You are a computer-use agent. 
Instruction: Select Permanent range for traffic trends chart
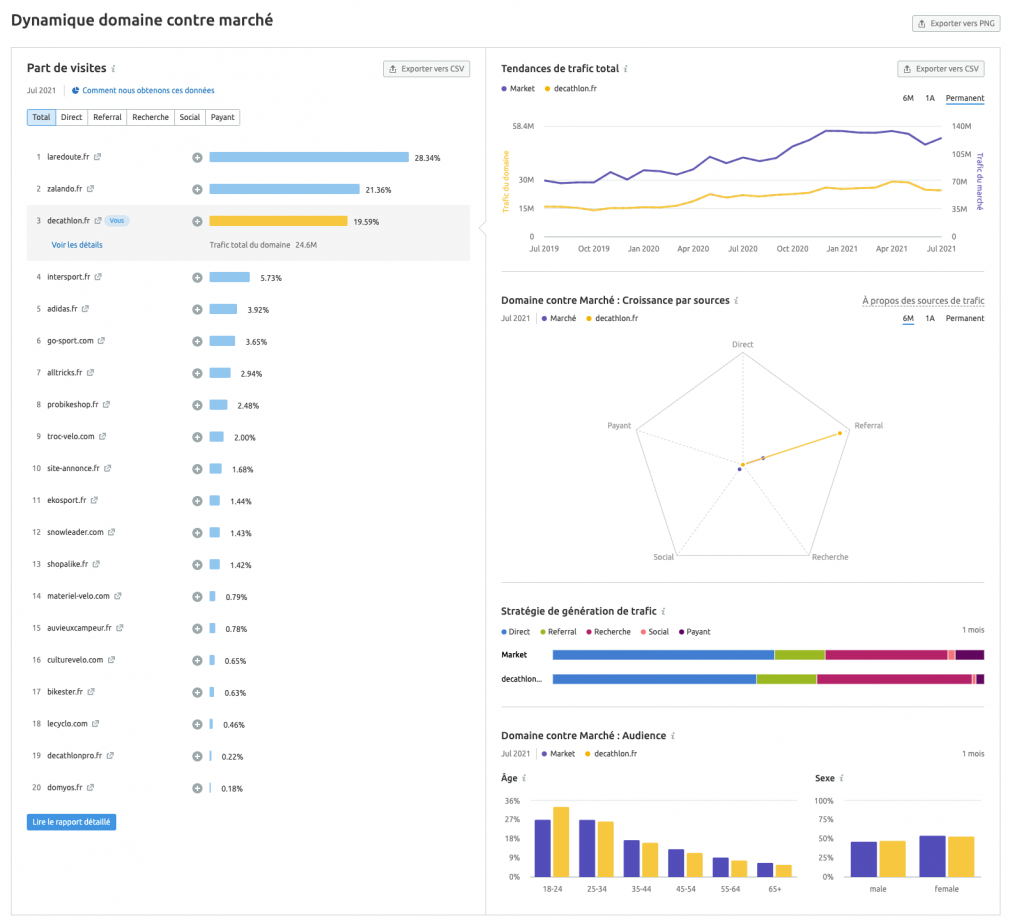pyautogui.click(x=964, y=99)
